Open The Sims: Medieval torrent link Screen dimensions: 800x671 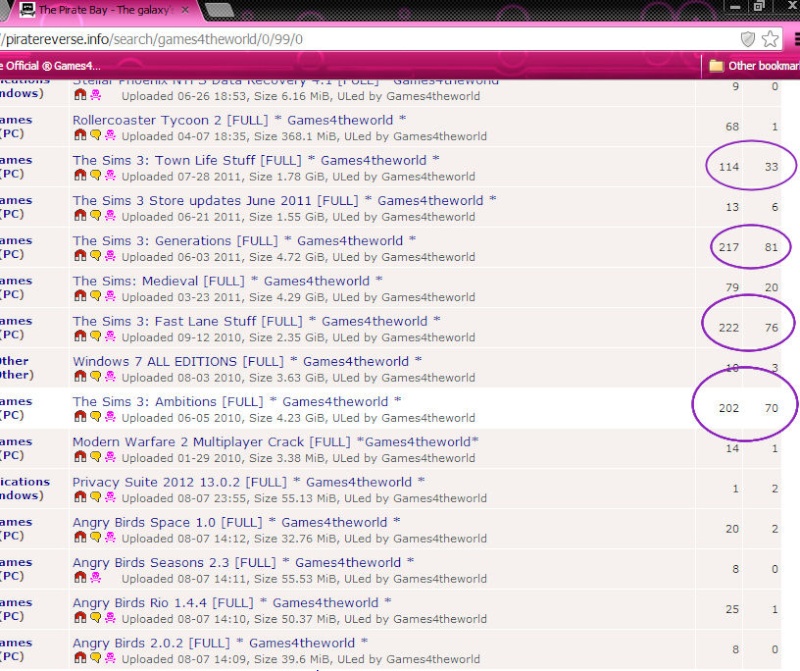tap(228, 281)
